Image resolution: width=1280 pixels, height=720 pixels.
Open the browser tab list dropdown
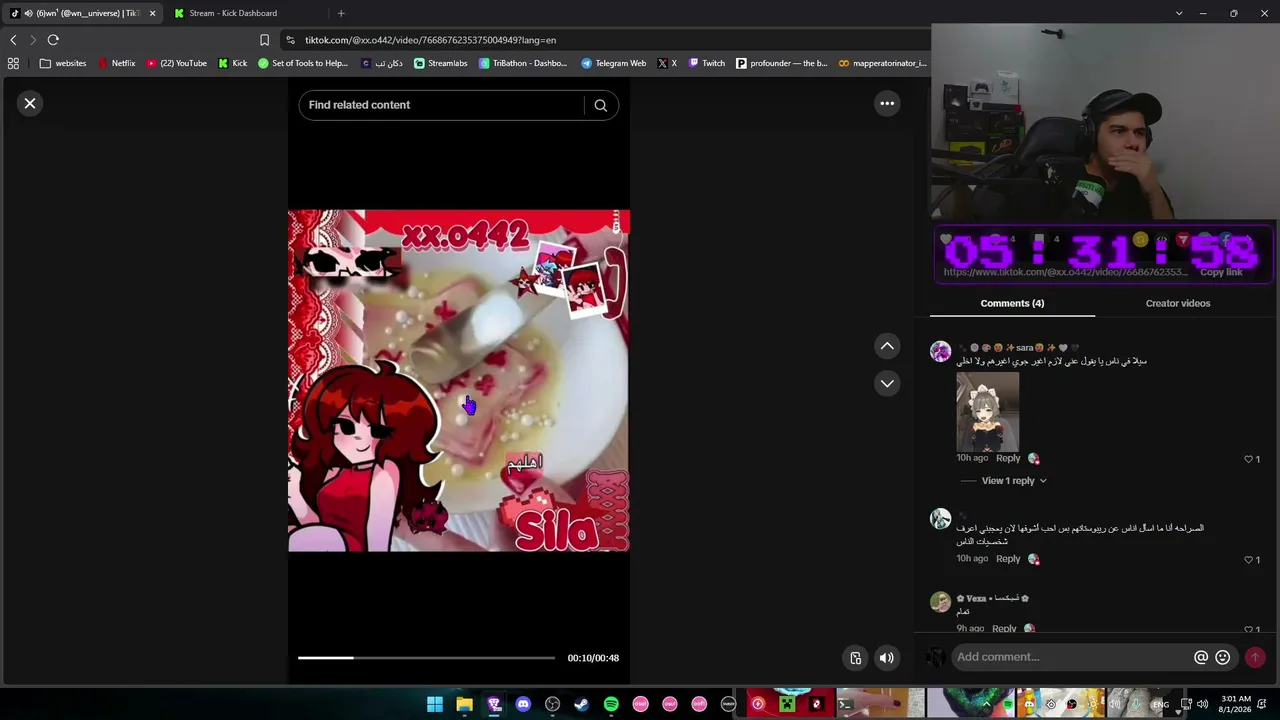1179,13
